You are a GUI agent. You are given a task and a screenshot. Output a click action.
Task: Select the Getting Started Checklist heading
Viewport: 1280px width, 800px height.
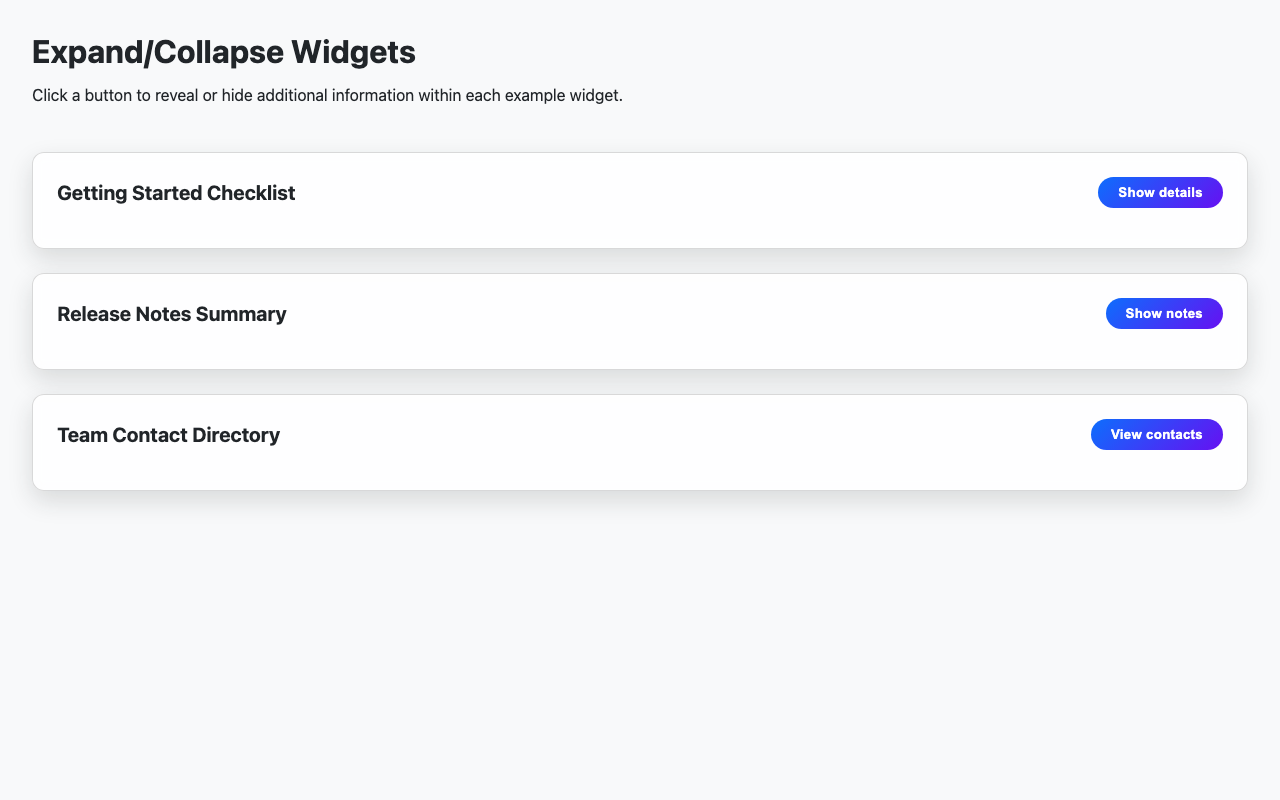(x=176, y=192)
